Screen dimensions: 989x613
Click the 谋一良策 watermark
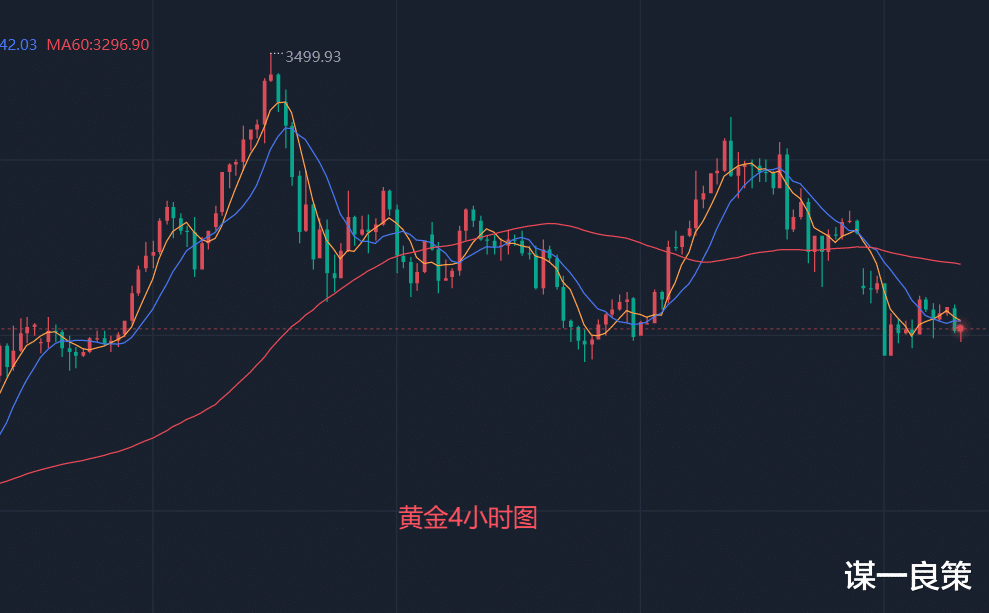[x=907, y=575]
